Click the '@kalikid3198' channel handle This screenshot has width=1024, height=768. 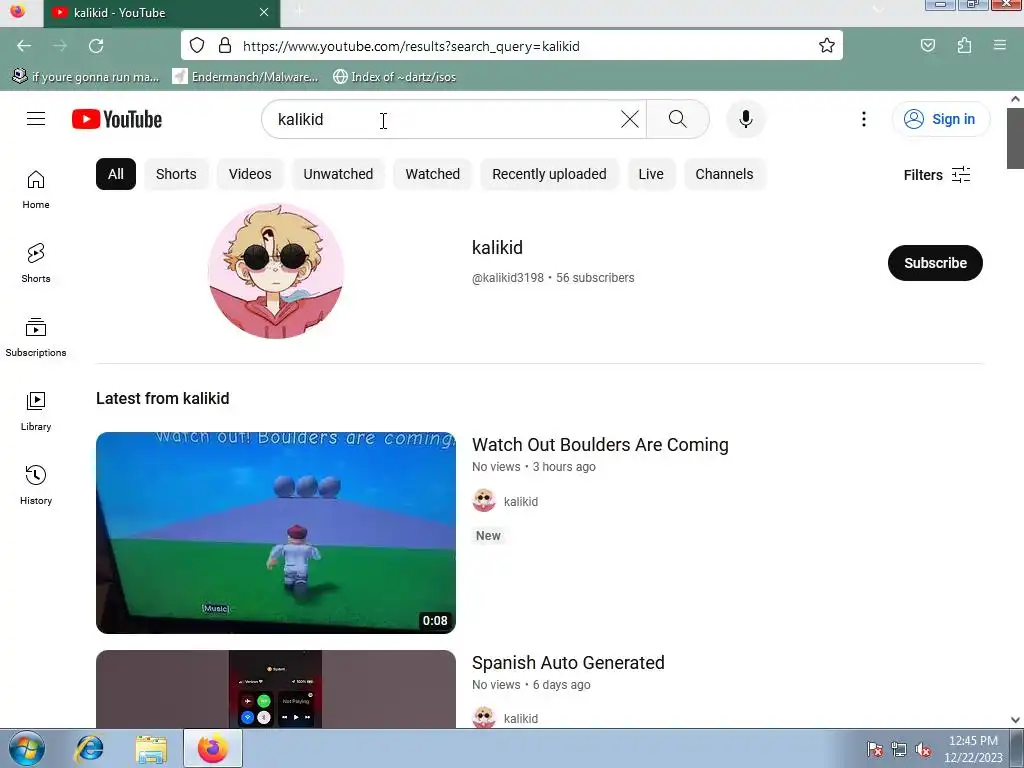[x=507, y=278]
